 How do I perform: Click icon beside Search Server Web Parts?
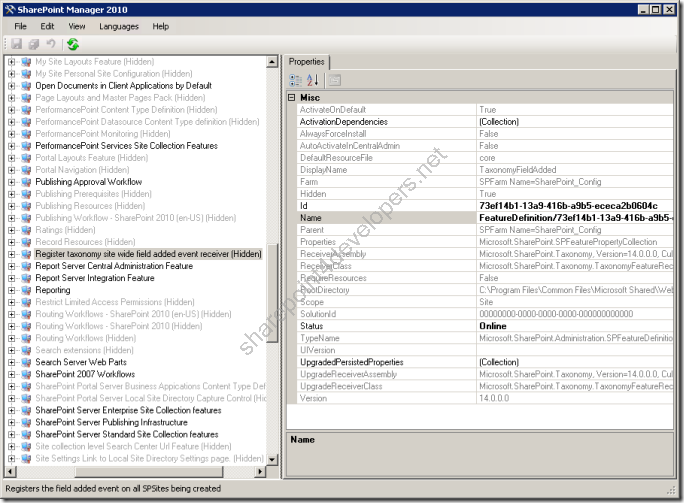(x=26, y=362)
